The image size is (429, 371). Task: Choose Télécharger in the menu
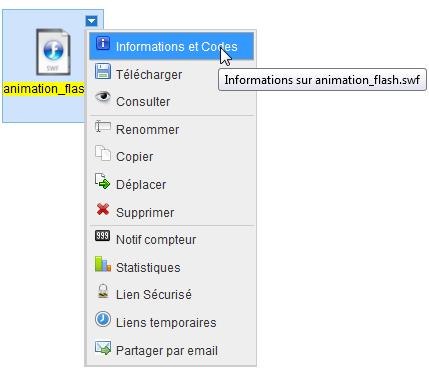tap(172, 74)
